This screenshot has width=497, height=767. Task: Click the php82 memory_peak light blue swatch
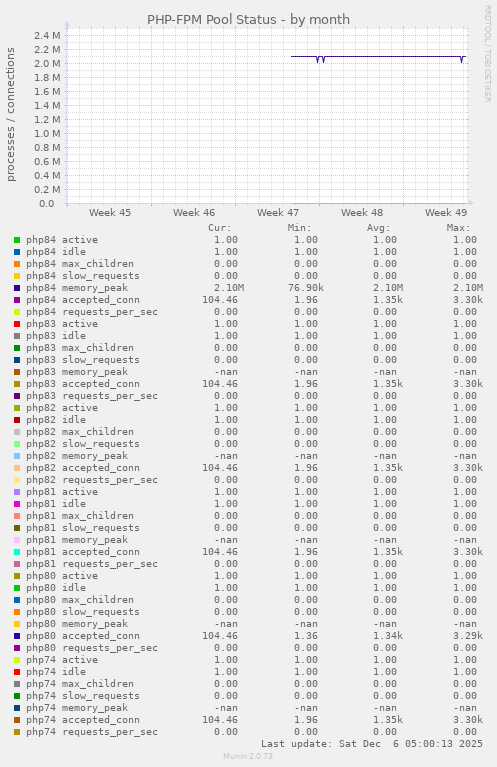(17, 456)
